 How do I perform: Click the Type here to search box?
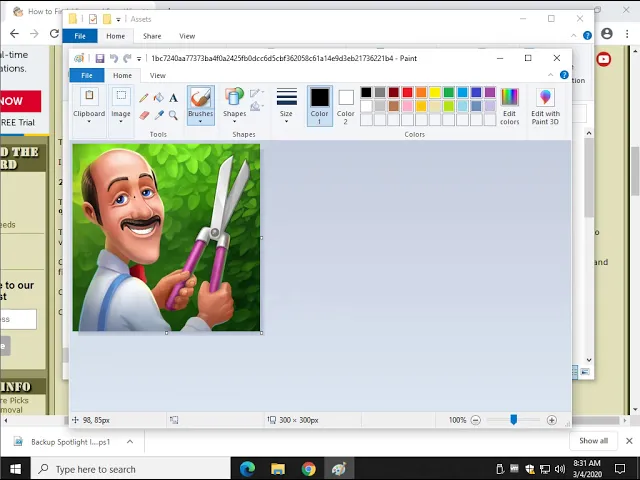click(131, 469)
